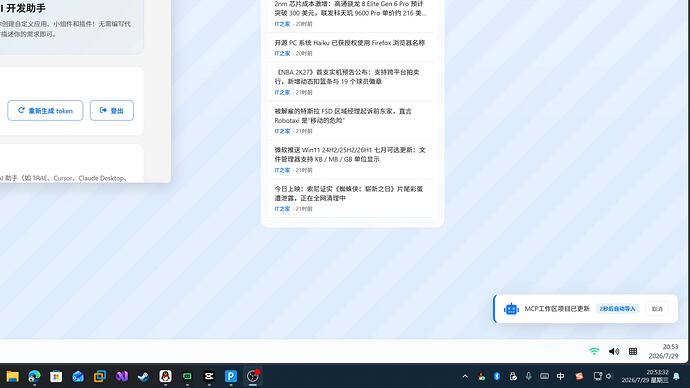Screen dimensions: 690x388
Task: Click the USB safely remove tray icon
Action: (513, 377)
